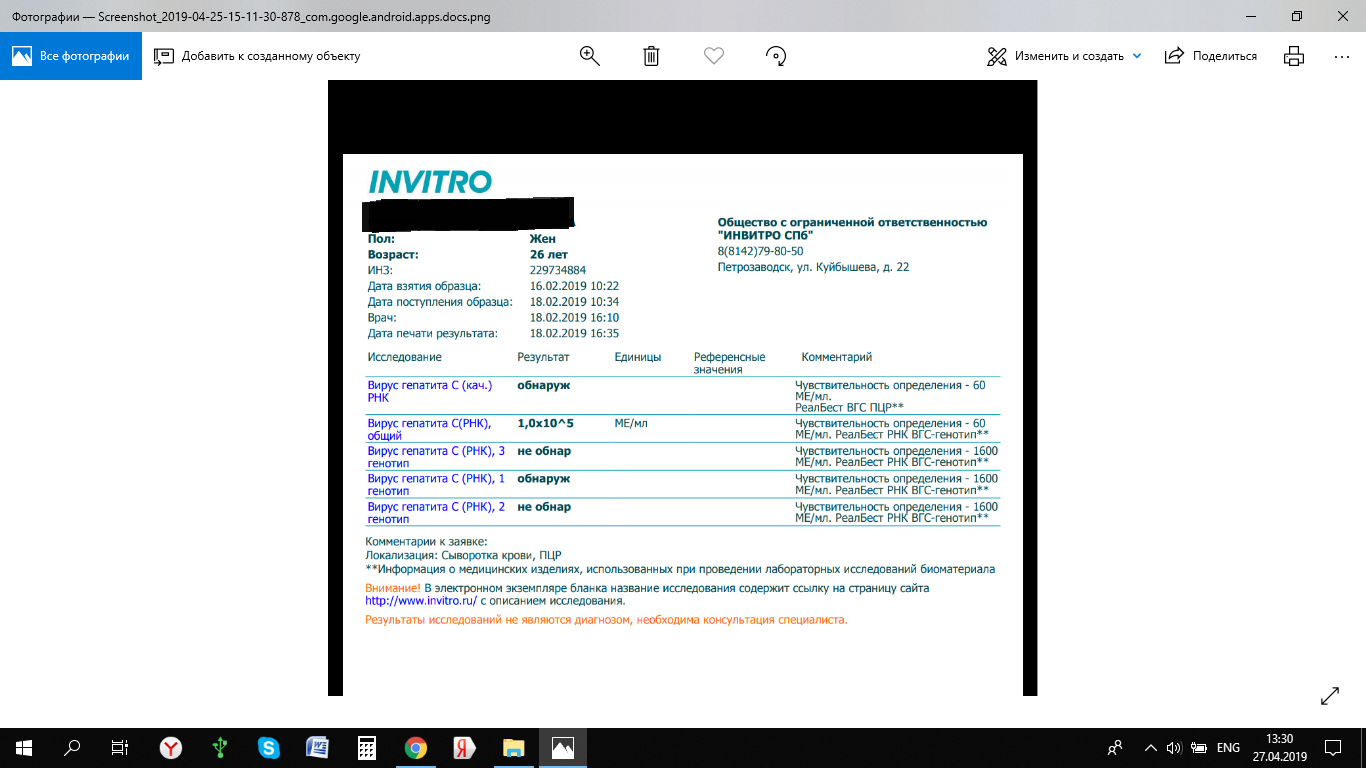Image resolution: width=1366 pixels, height=768 pixels.
Task: Delete the photo with trash icon
Action: [x=651, y=56]
